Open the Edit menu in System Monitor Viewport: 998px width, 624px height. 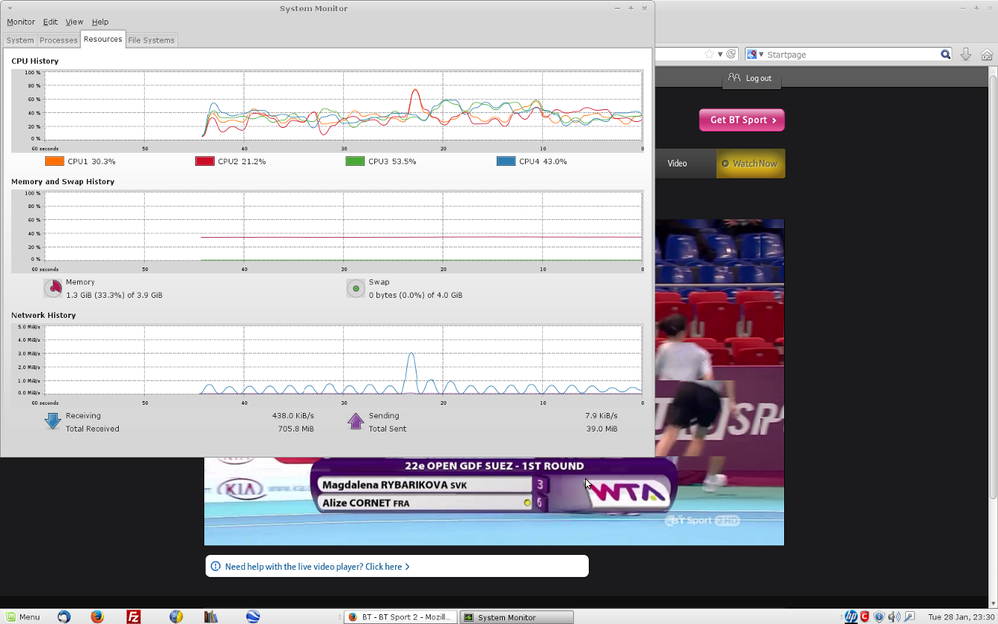(x=50, y=22)
